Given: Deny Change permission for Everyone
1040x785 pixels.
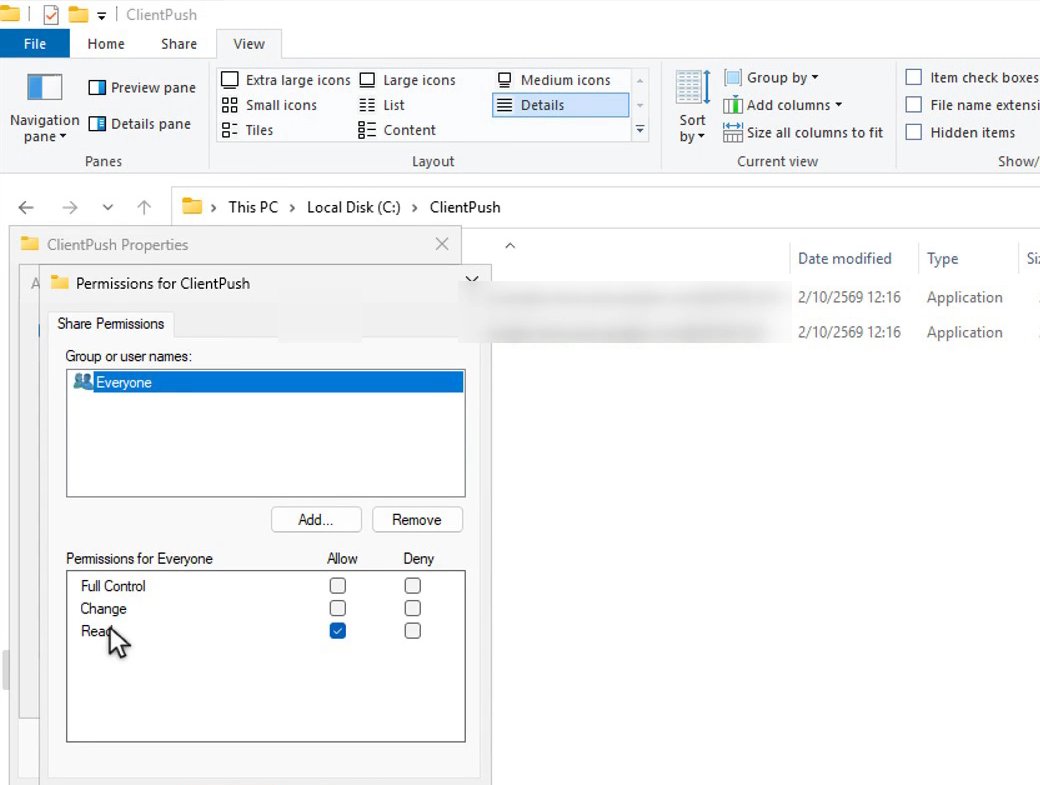Looking at the screenshot, I should [413, 609].
